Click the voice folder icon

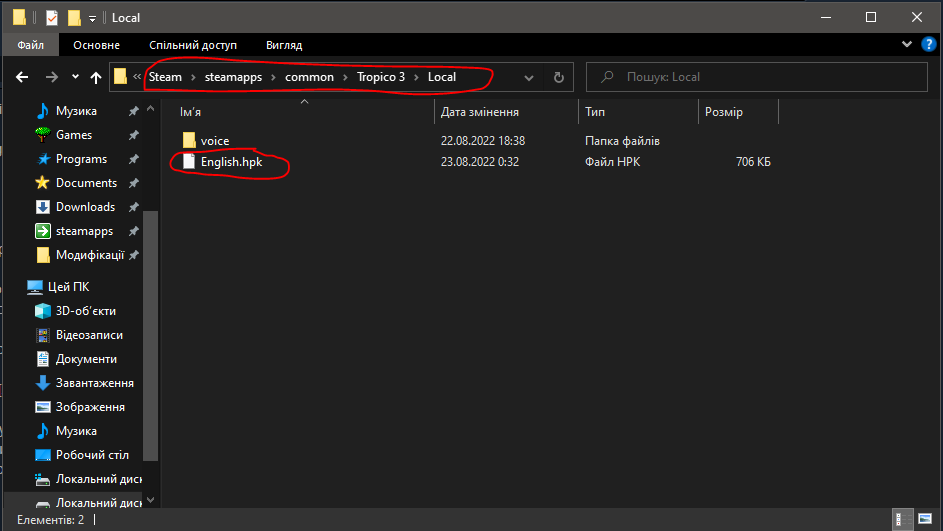pyautogui.click(x=189, y=140)
